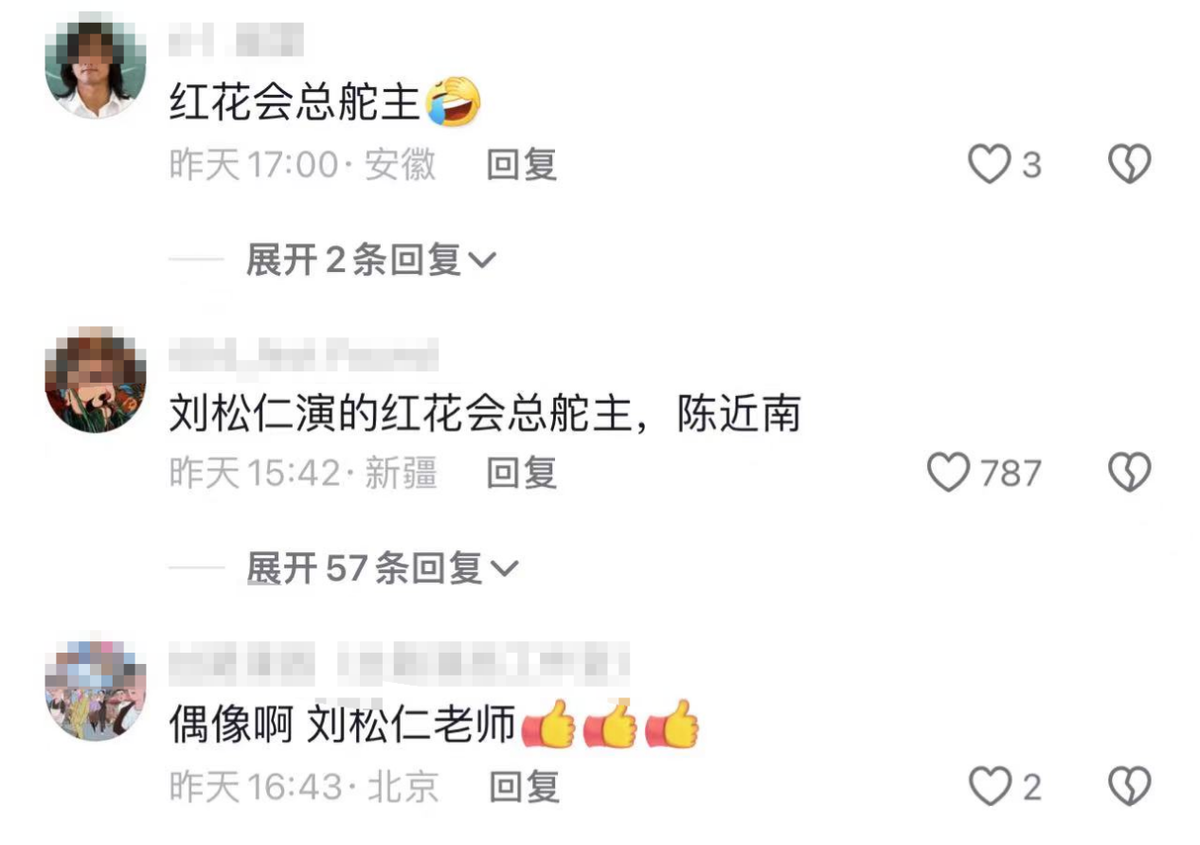Like the 红花会总舵主 comment with 3 likes
Image resolution: width=1200 pixels, height=845 pixels.
coord(990,164)
